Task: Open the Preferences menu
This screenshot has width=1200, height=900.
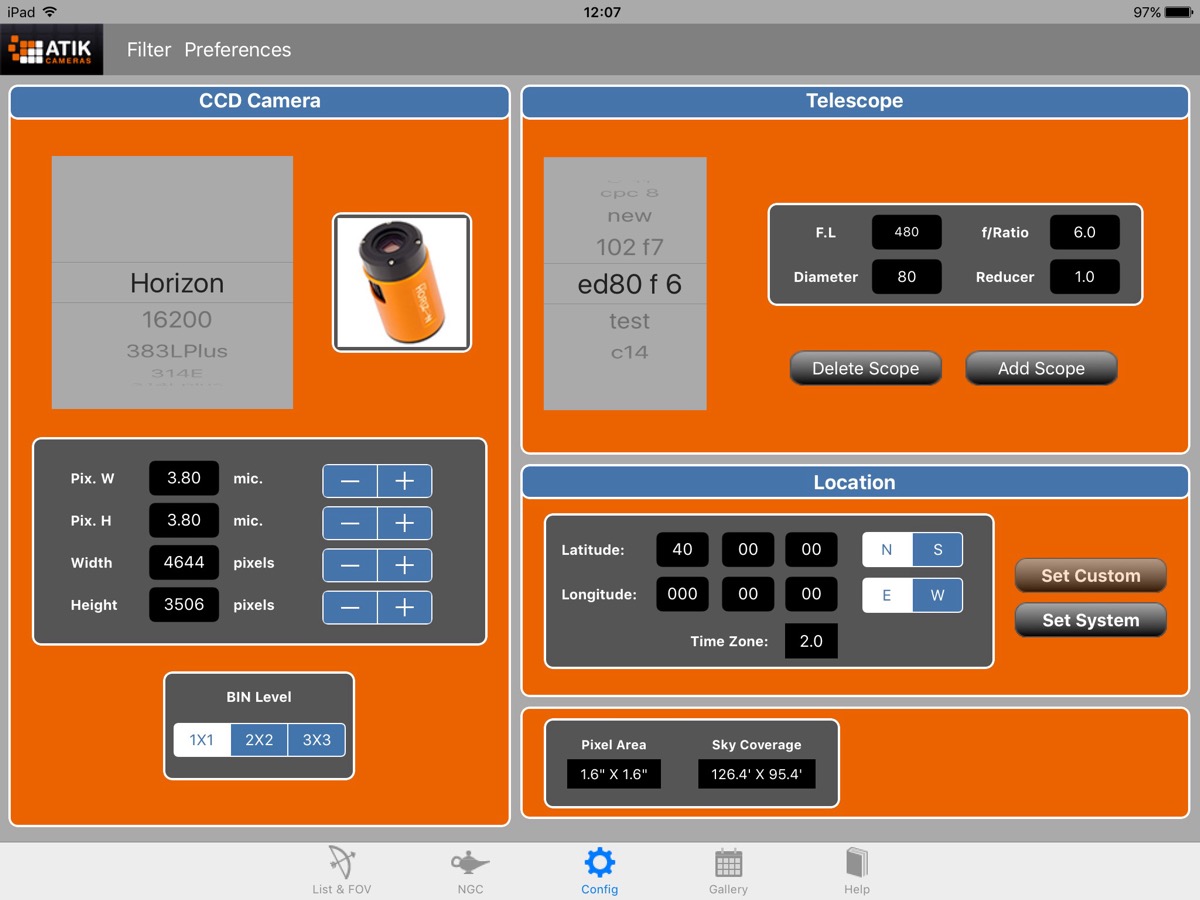Action: [237, 49]
